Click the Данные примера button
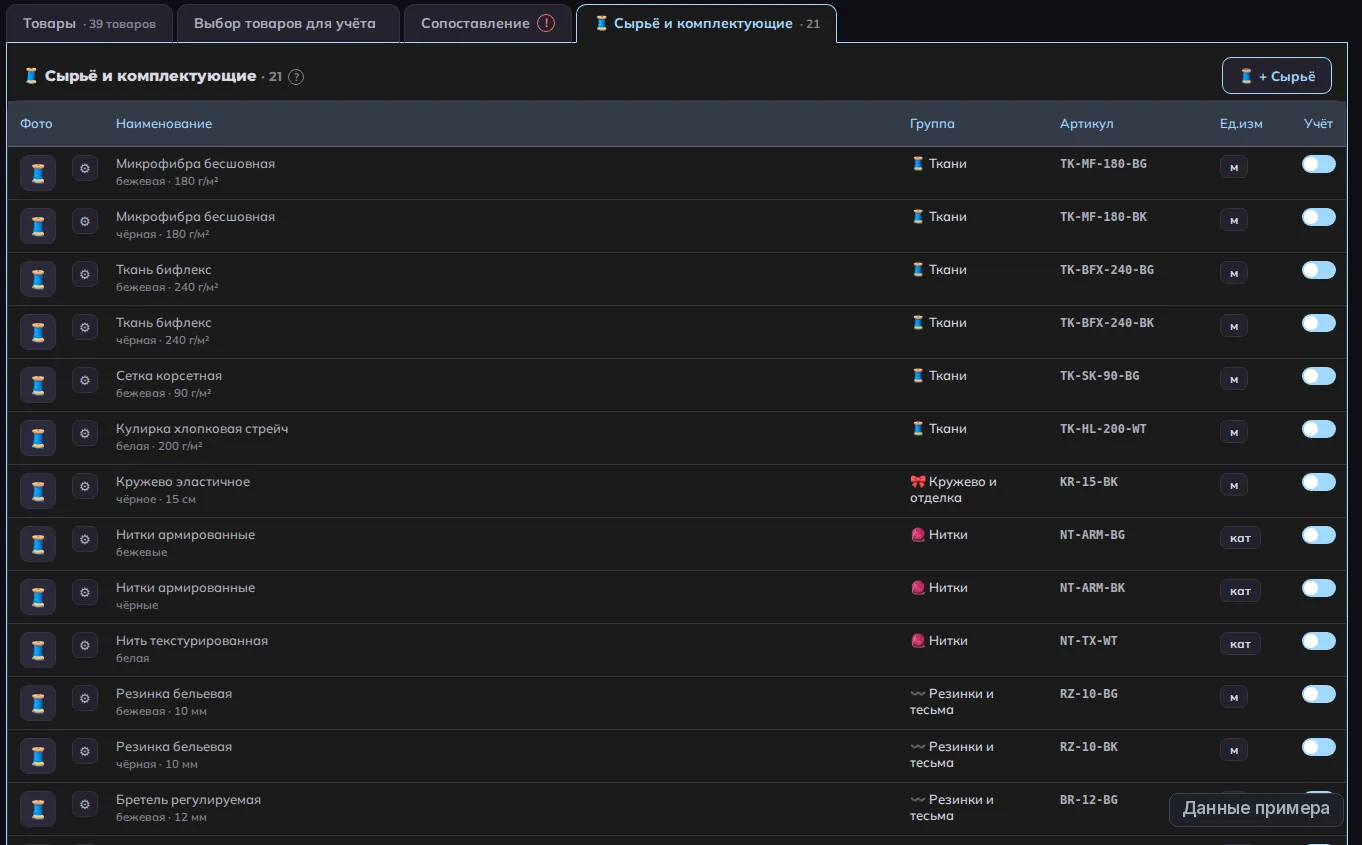Viewport: 1362px width, 845px height. point(1256,809)
